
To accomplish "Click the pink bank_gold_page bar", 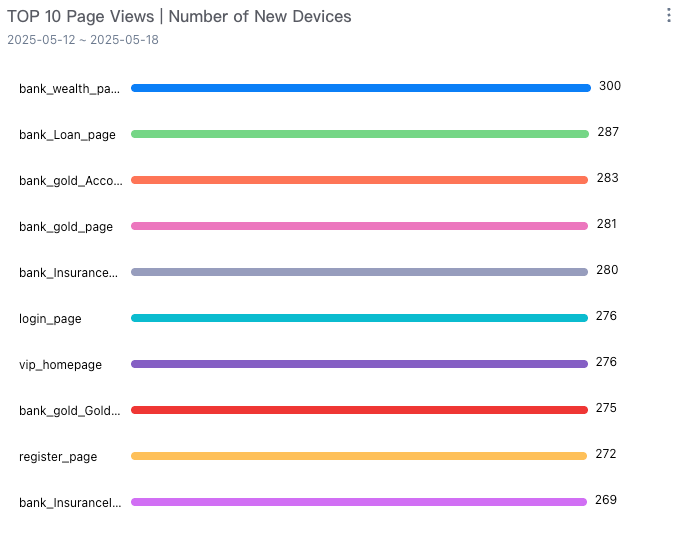I will point(359,226).
